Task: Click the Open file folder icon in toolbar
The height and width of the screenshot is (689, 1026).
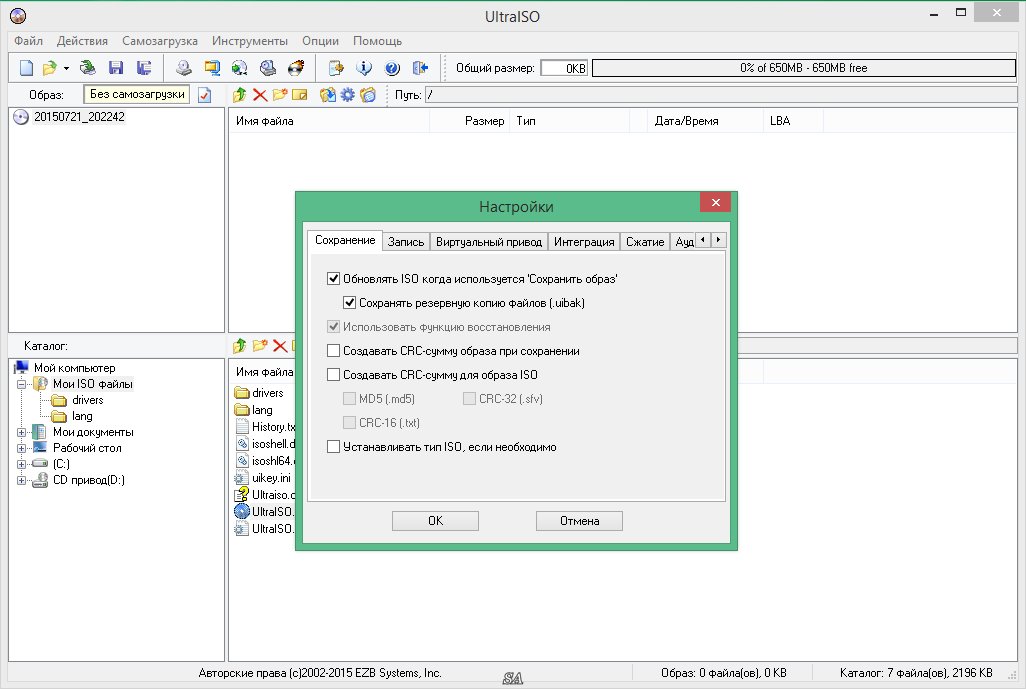Action: pyautogui.click(x=49, y=67)
